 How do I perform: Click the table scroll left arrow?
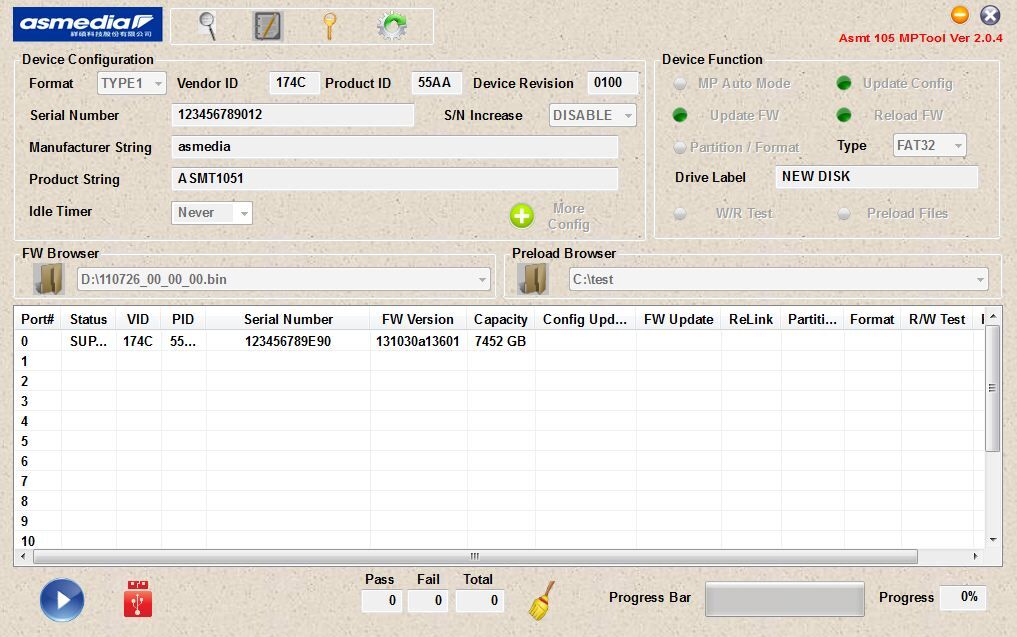tap(23, 557)
